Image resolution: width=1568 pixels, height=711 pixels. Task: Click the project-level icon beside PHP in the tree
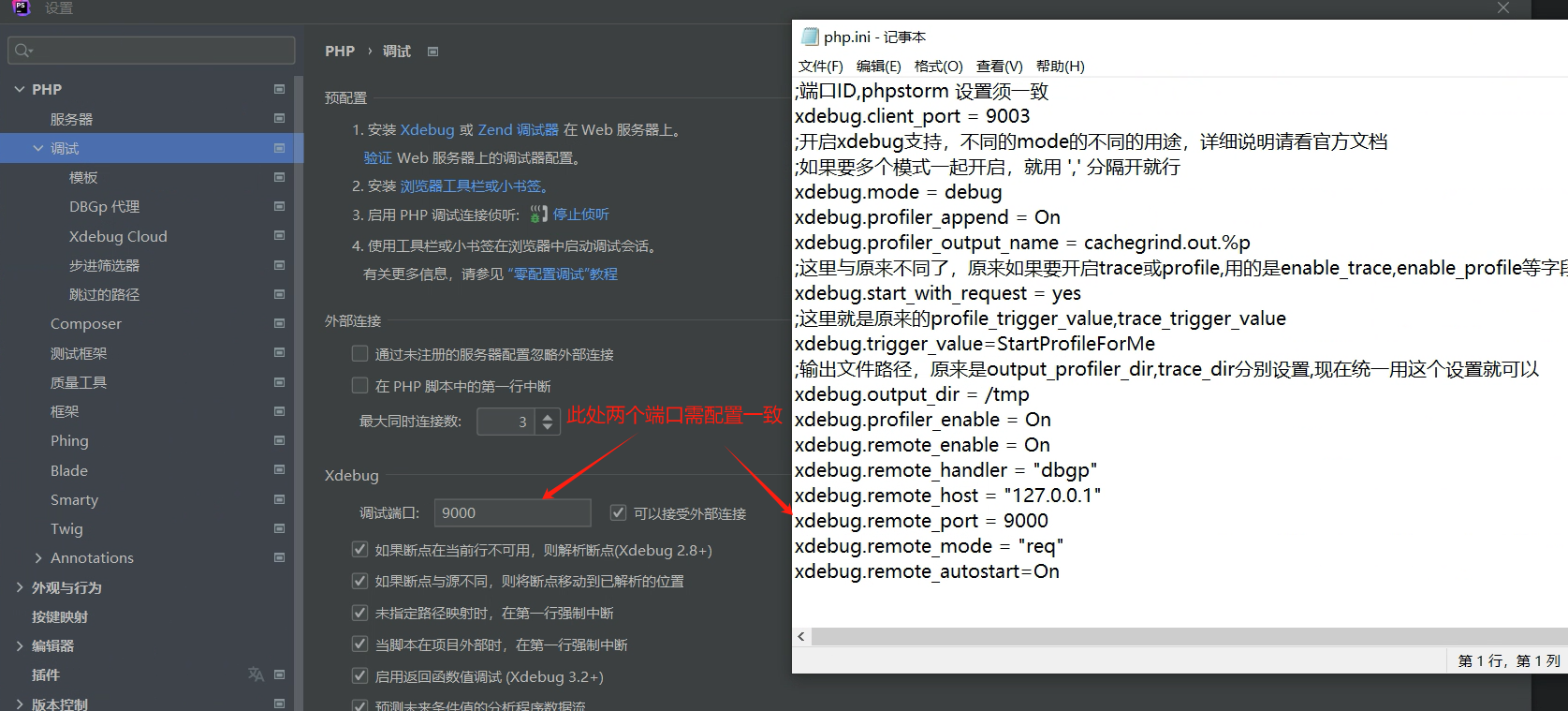tap(279, 88)
